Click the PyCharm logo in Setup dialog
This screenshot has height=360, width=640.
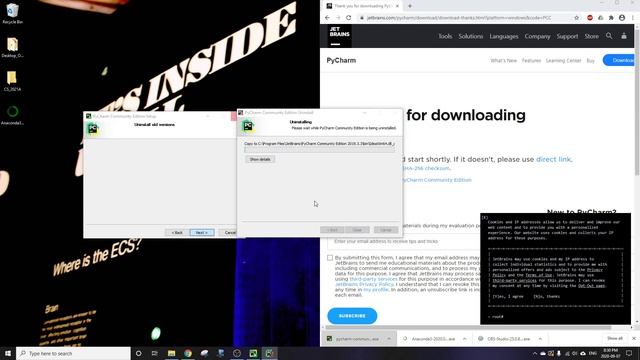(93, 129)
